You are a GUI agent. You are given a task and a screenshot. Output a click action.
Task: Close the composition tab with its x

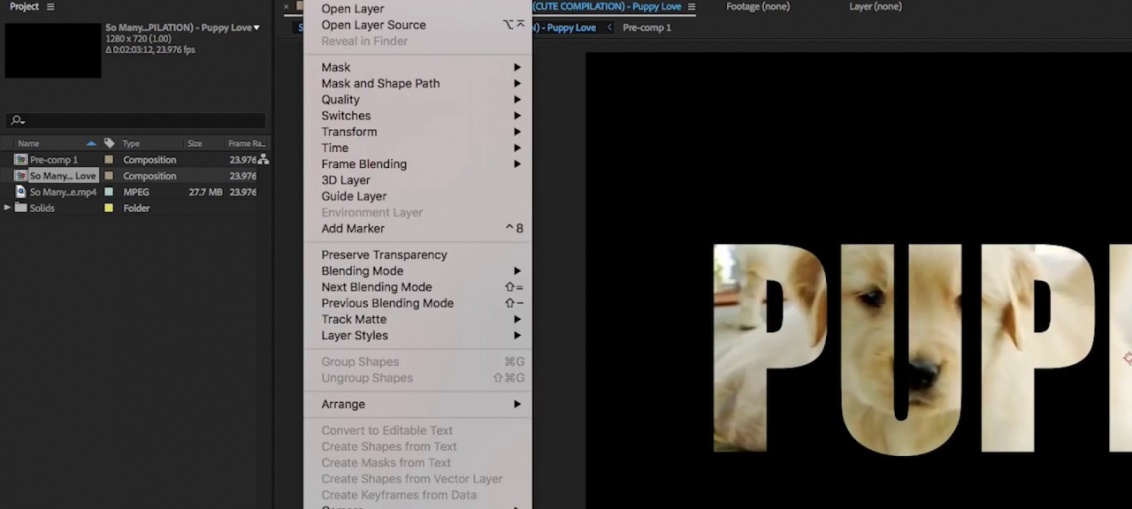[286, 6]
